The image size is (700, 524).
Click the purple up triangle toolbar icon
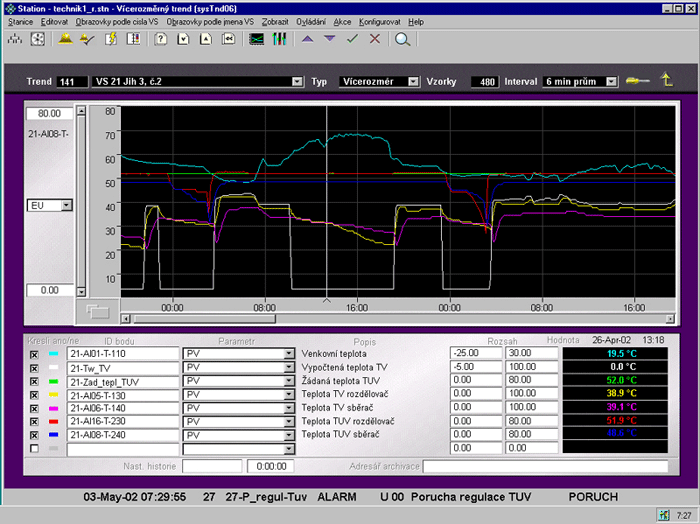click(x=306, y=39)
